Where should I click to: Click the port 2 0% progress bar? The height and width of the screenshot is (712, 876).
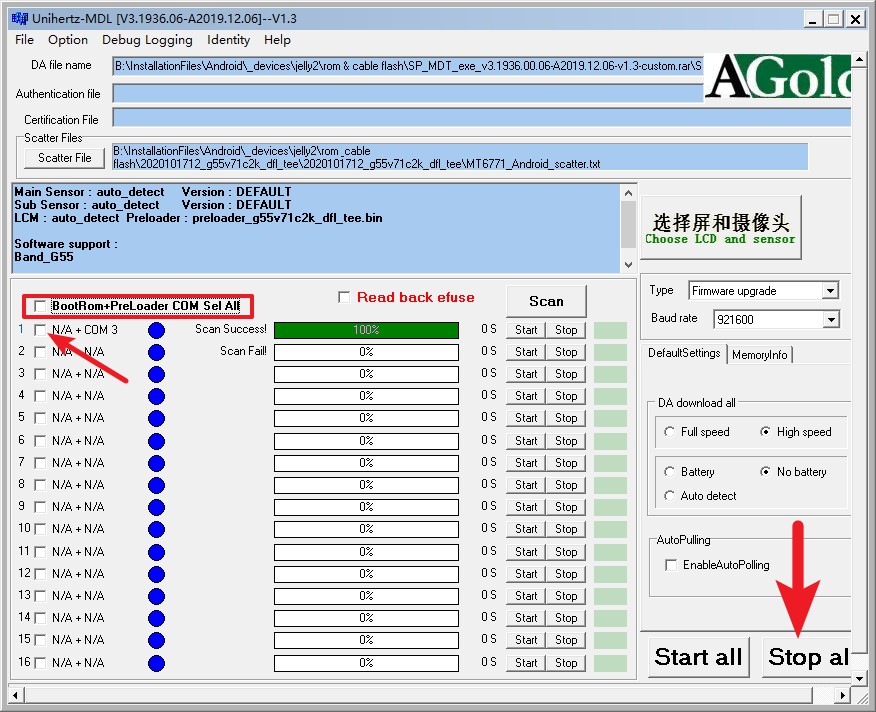point(366,352)
